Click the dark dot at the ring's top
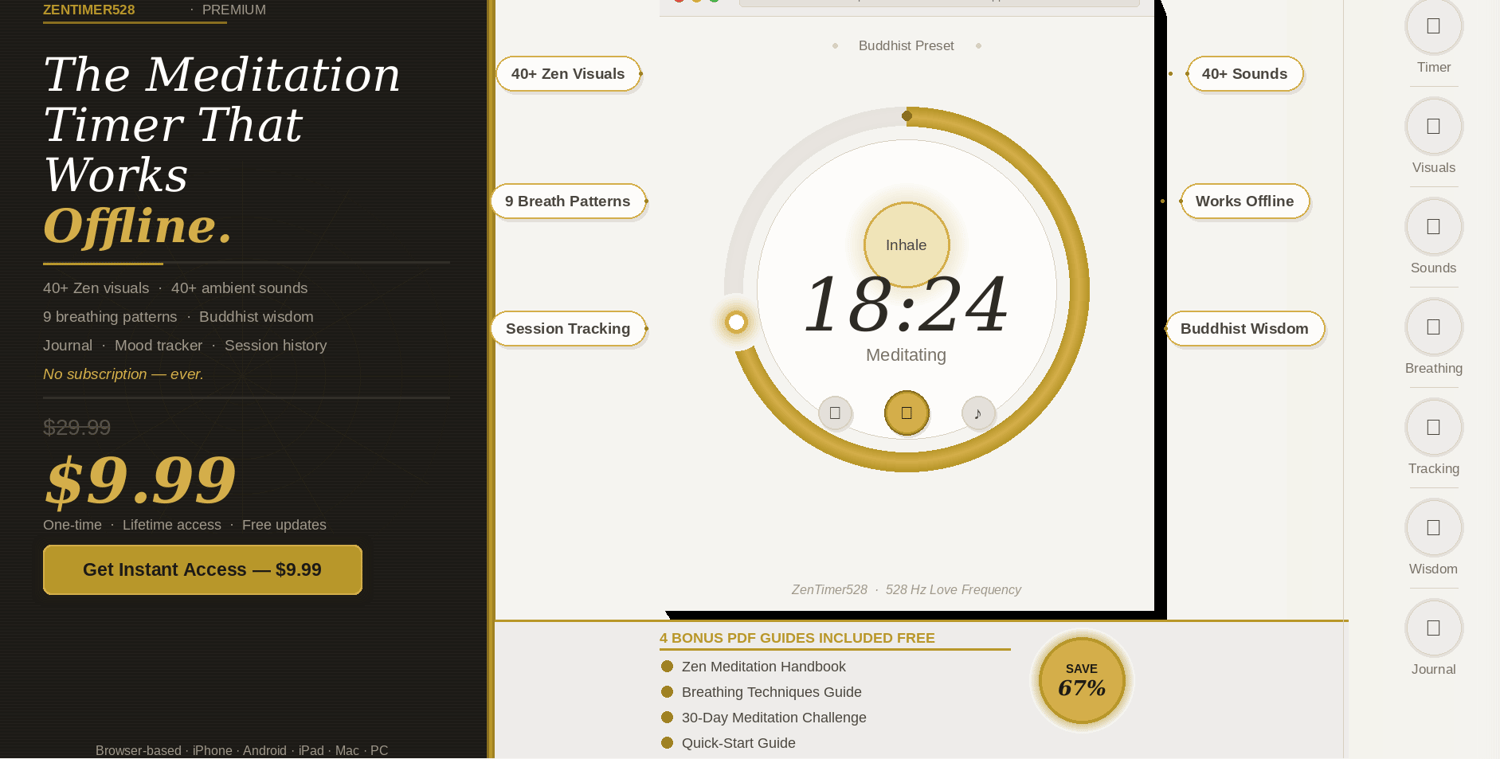1500x759 pixels. click(907, 116)
